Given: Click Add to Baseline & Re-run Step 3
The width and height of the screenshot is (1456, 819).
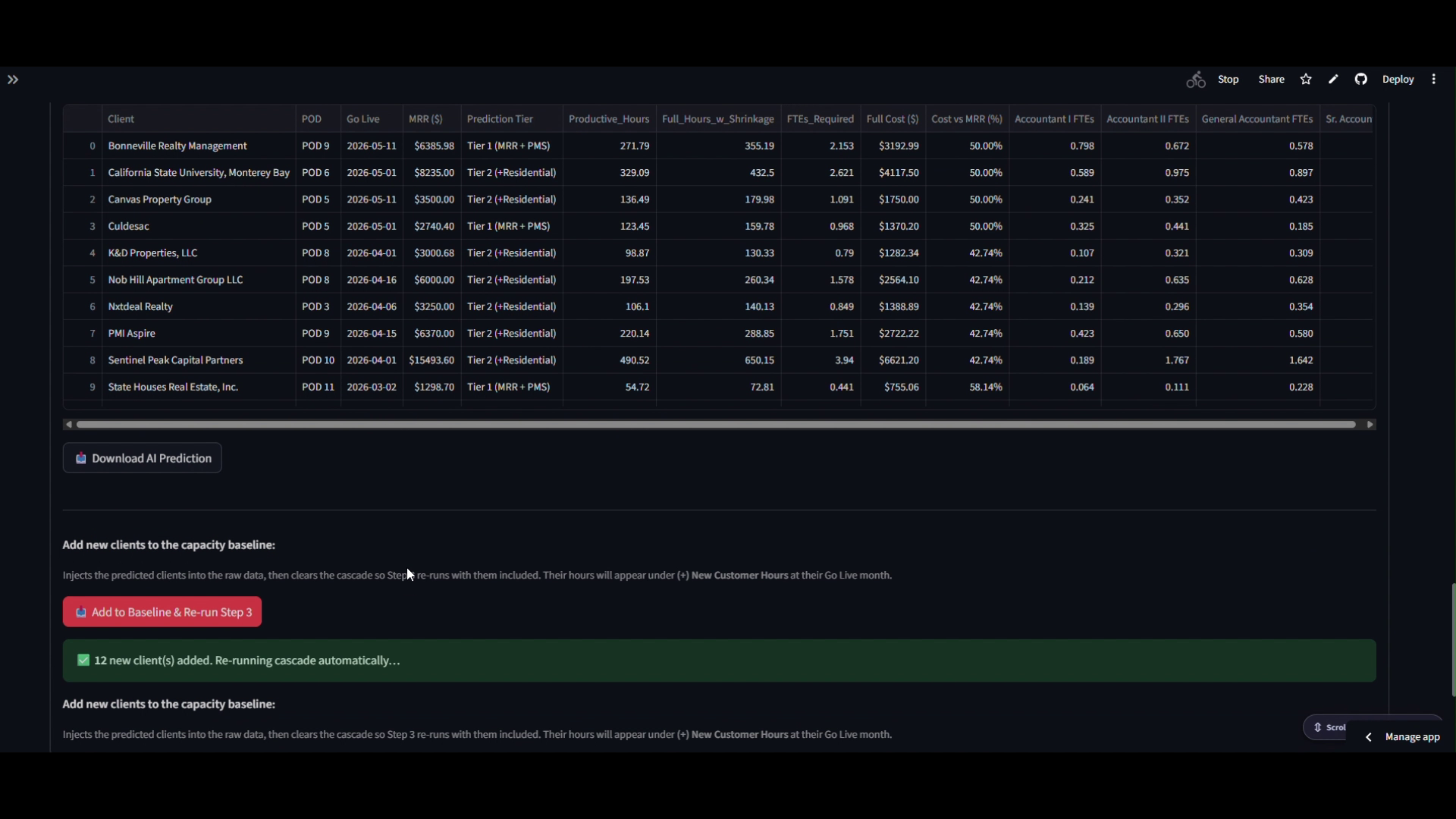Looking at the screenshot, I should click(x=162, y=612).
